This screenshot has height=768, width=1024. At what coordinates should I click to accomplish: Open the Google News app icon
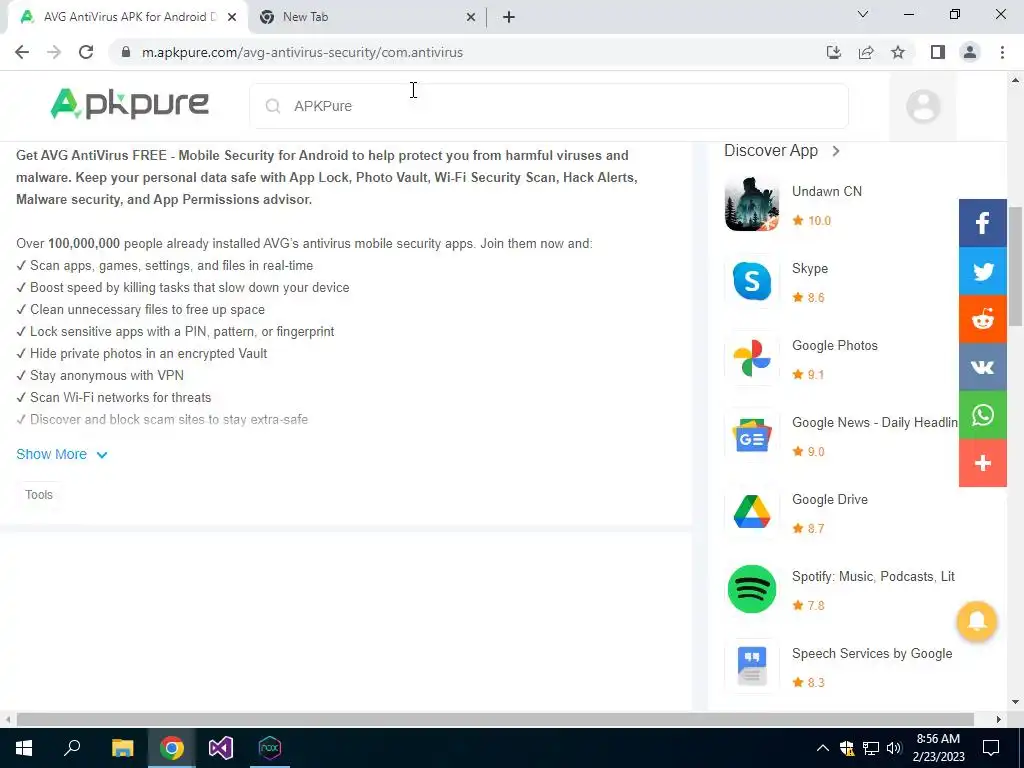[x=752, y=435]
